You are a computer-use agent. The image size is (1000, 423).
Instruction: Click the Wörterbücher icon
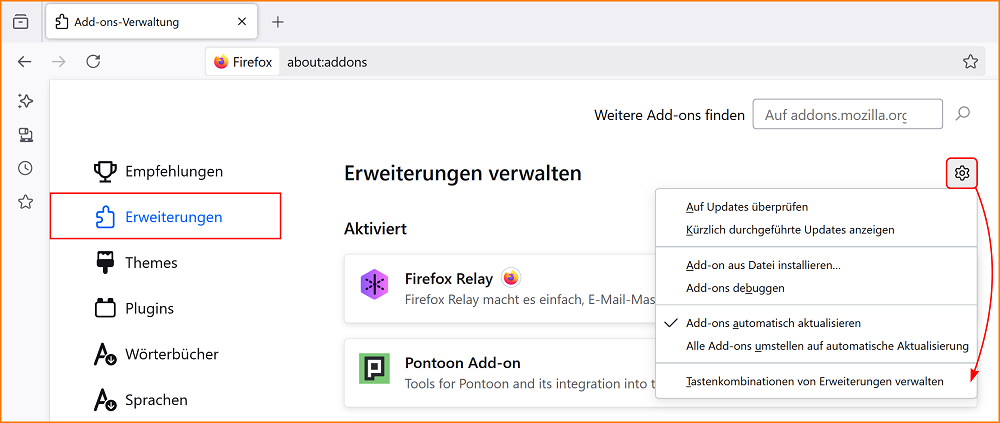click(x=105, y=354)
